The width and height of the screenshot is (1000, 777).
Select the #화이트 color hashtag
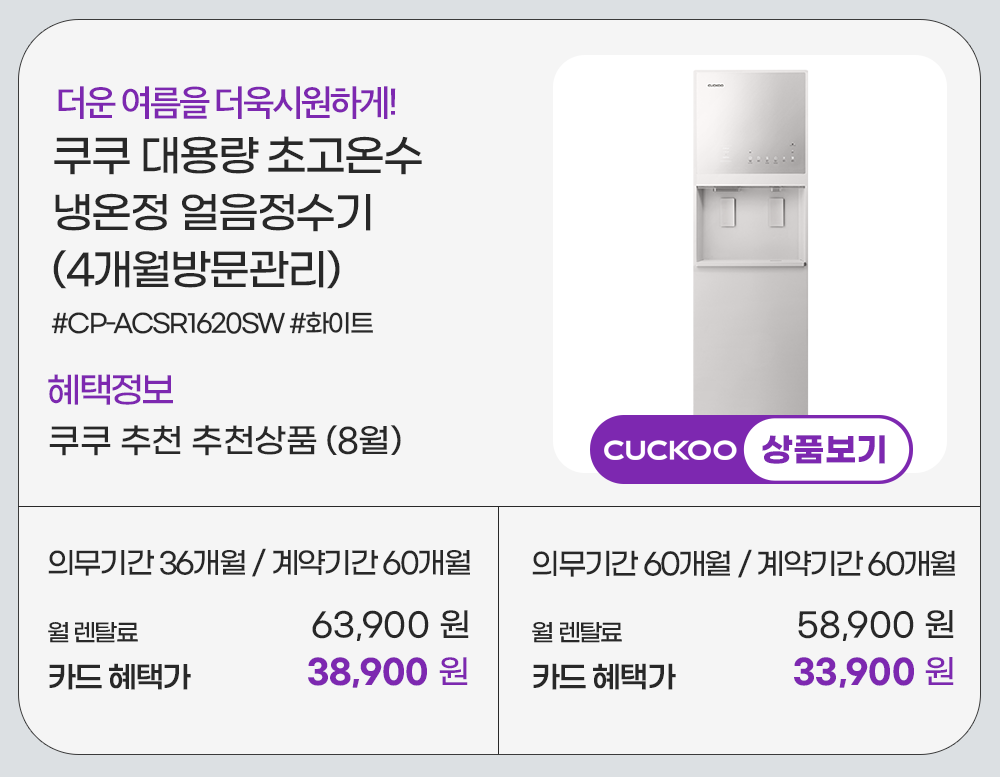tap(331, 324)
